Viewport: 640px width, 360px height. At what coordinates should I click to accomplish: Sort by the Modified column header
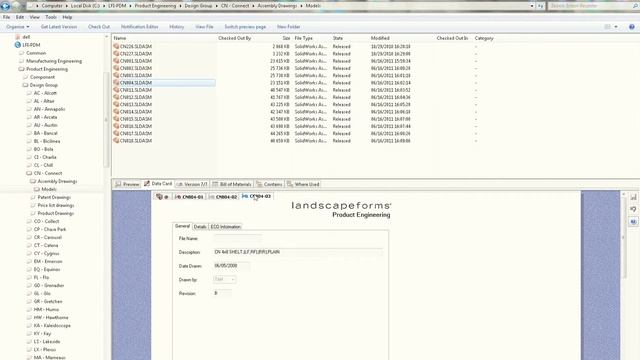tap(380, 38)
